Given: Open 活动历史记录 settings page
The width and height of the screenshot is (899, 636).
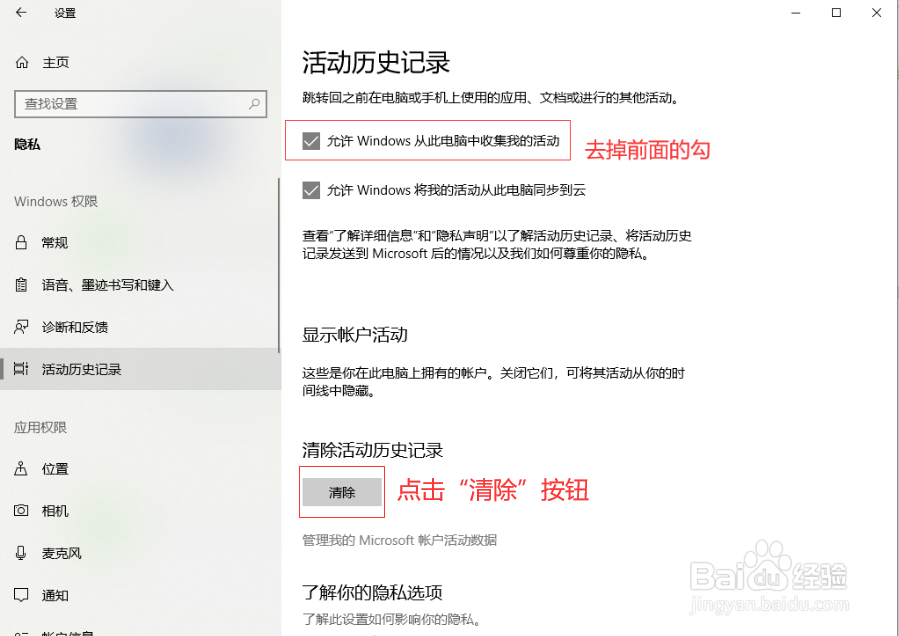Looking at the screenshot, I should tap(140, 369).
